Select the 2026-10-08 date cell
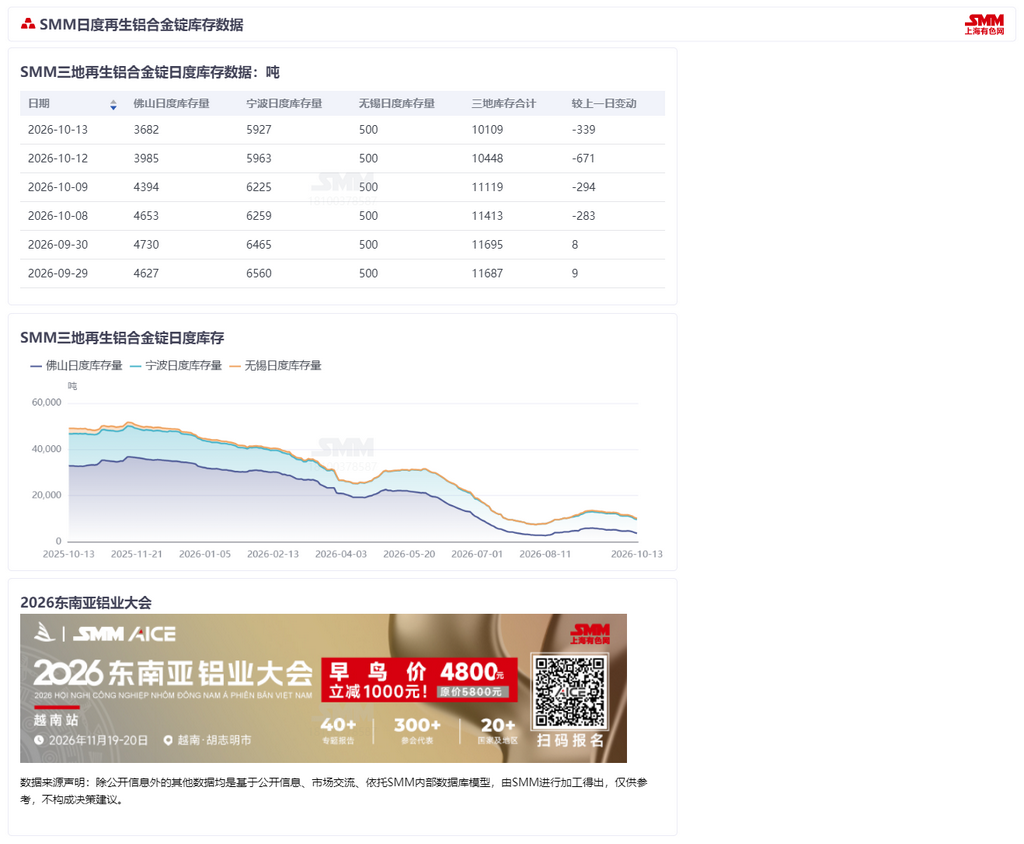 (x=57, y=216)
